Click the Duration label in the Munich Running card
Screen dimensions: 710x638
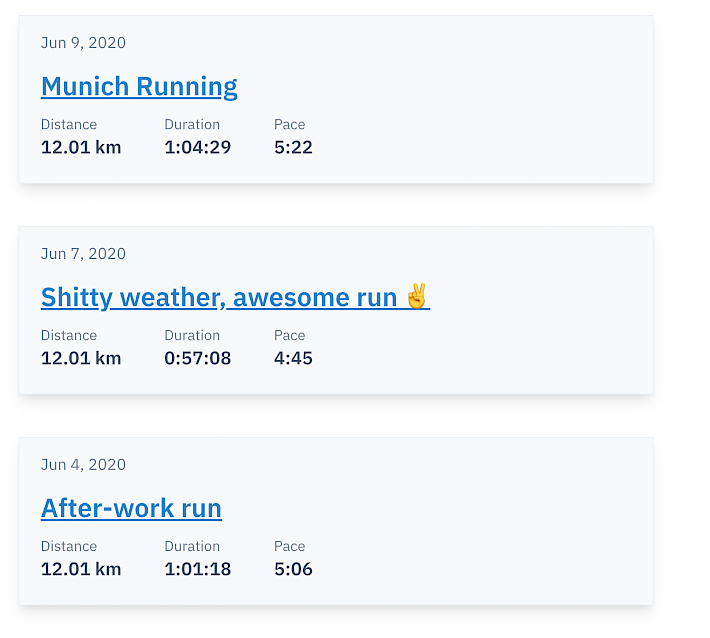click(192, 125)
